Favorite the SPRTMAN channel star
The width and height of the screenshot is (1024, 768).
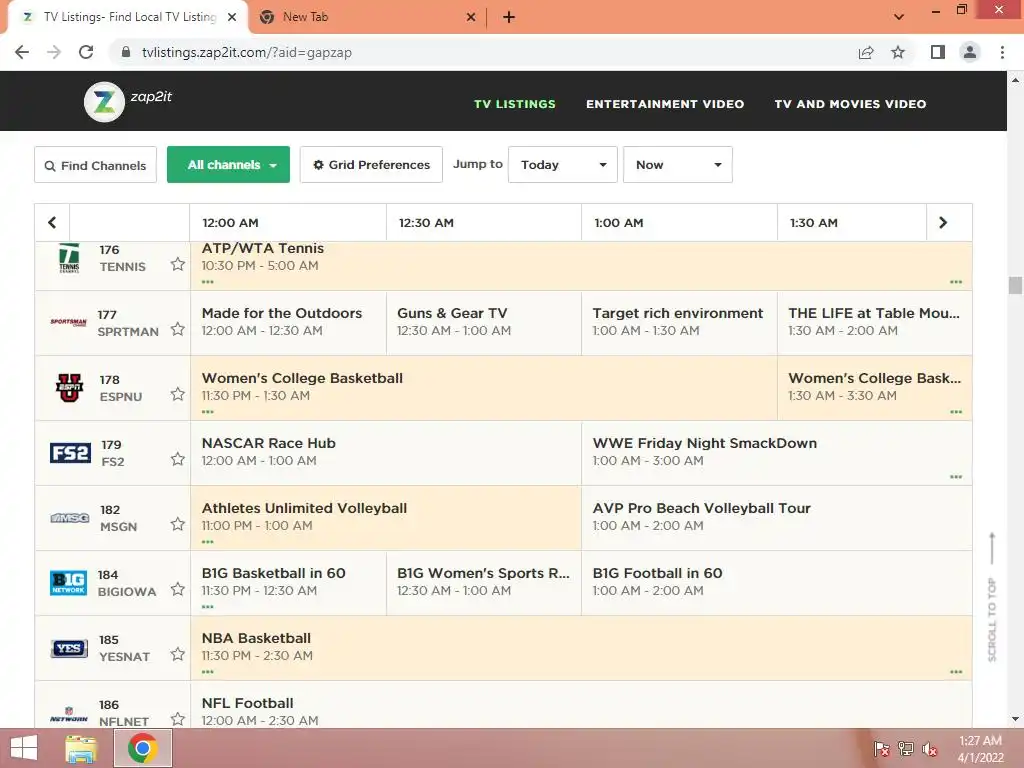178,329
